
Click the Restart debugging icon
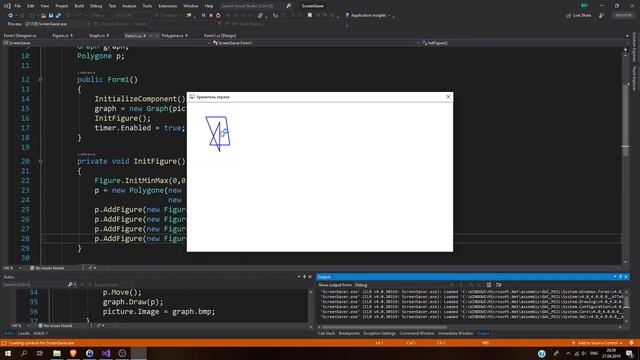point(218,16)
